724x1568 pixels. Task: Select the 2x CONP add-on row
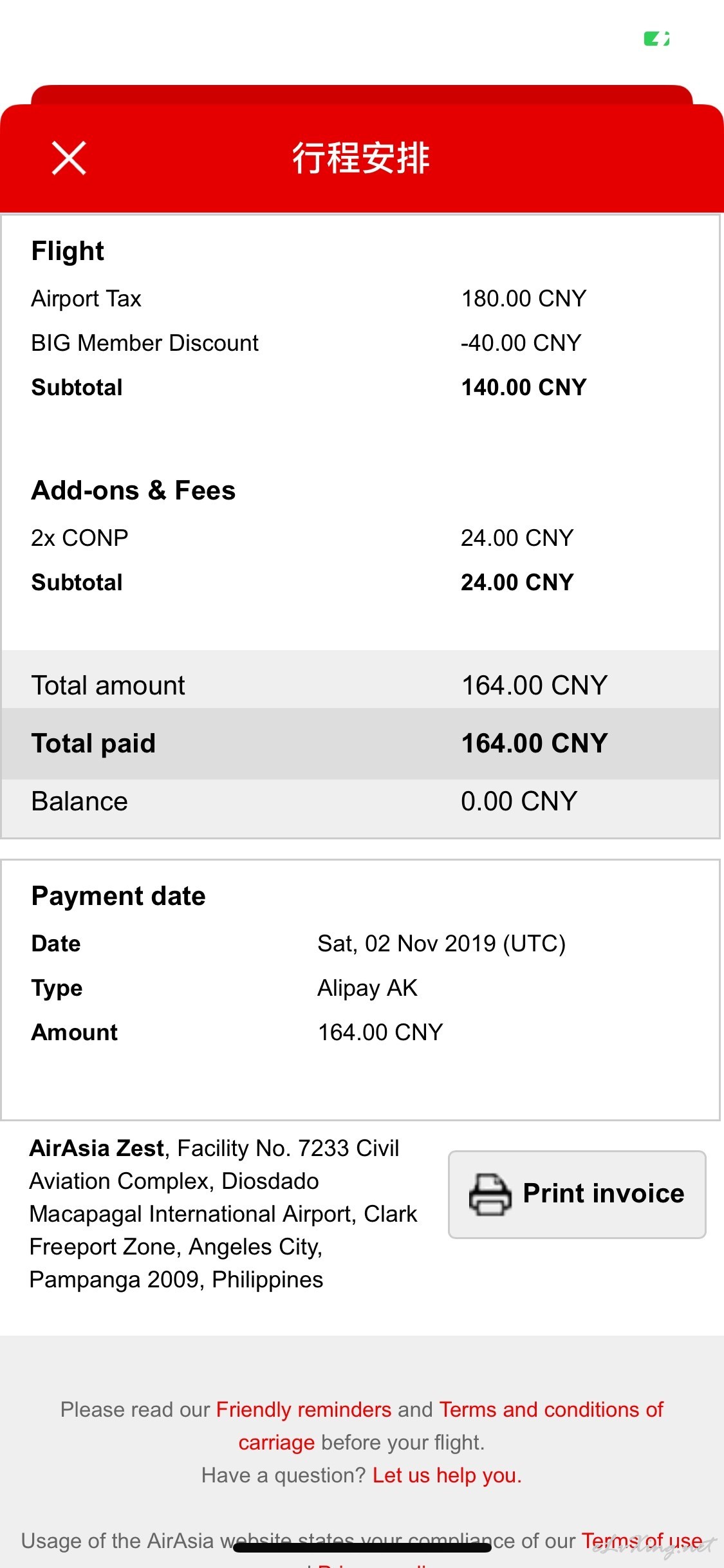[360, 538]
